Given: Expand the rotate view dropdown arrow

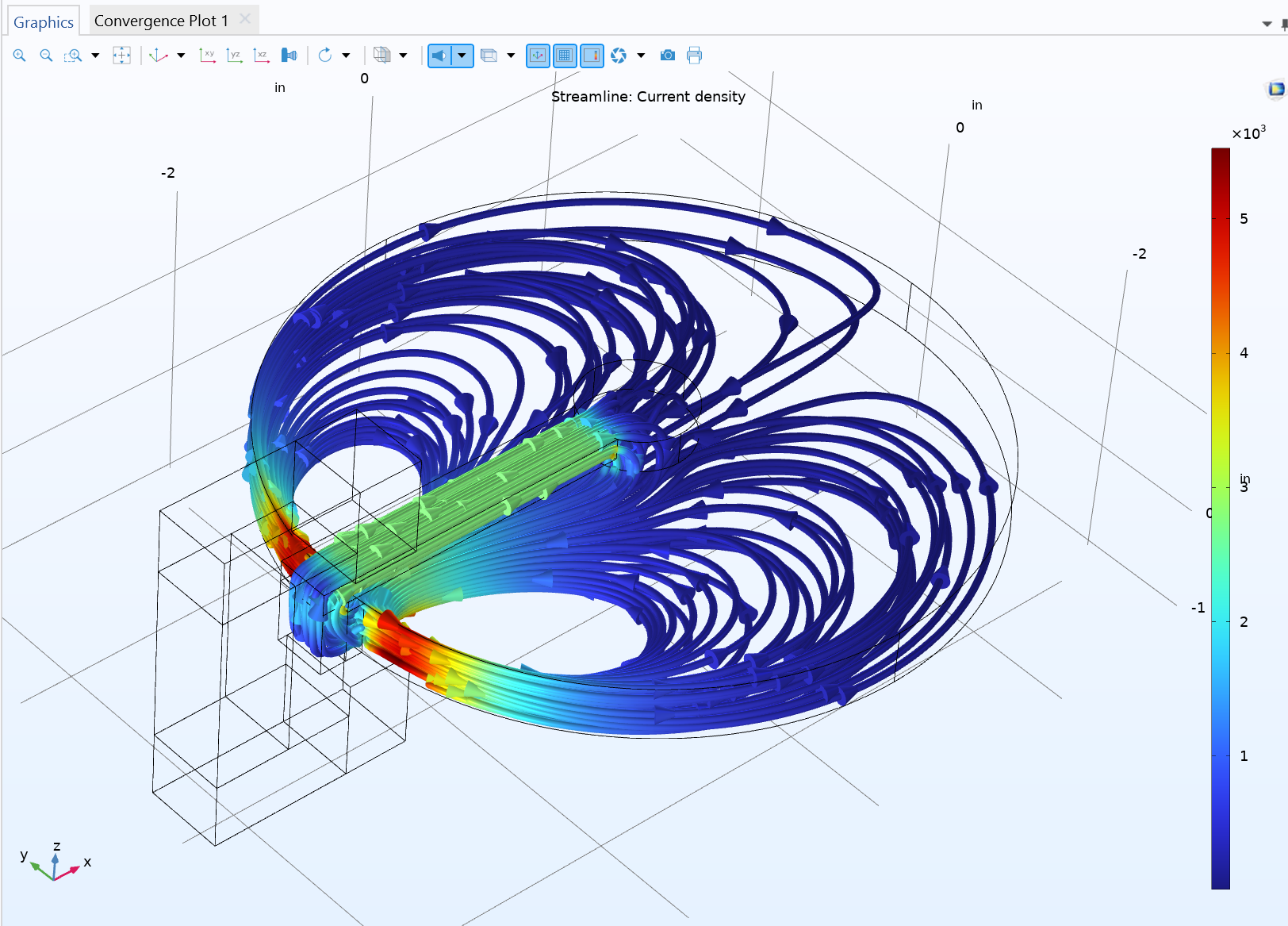Looking at the screenshot, I should 346,56.
